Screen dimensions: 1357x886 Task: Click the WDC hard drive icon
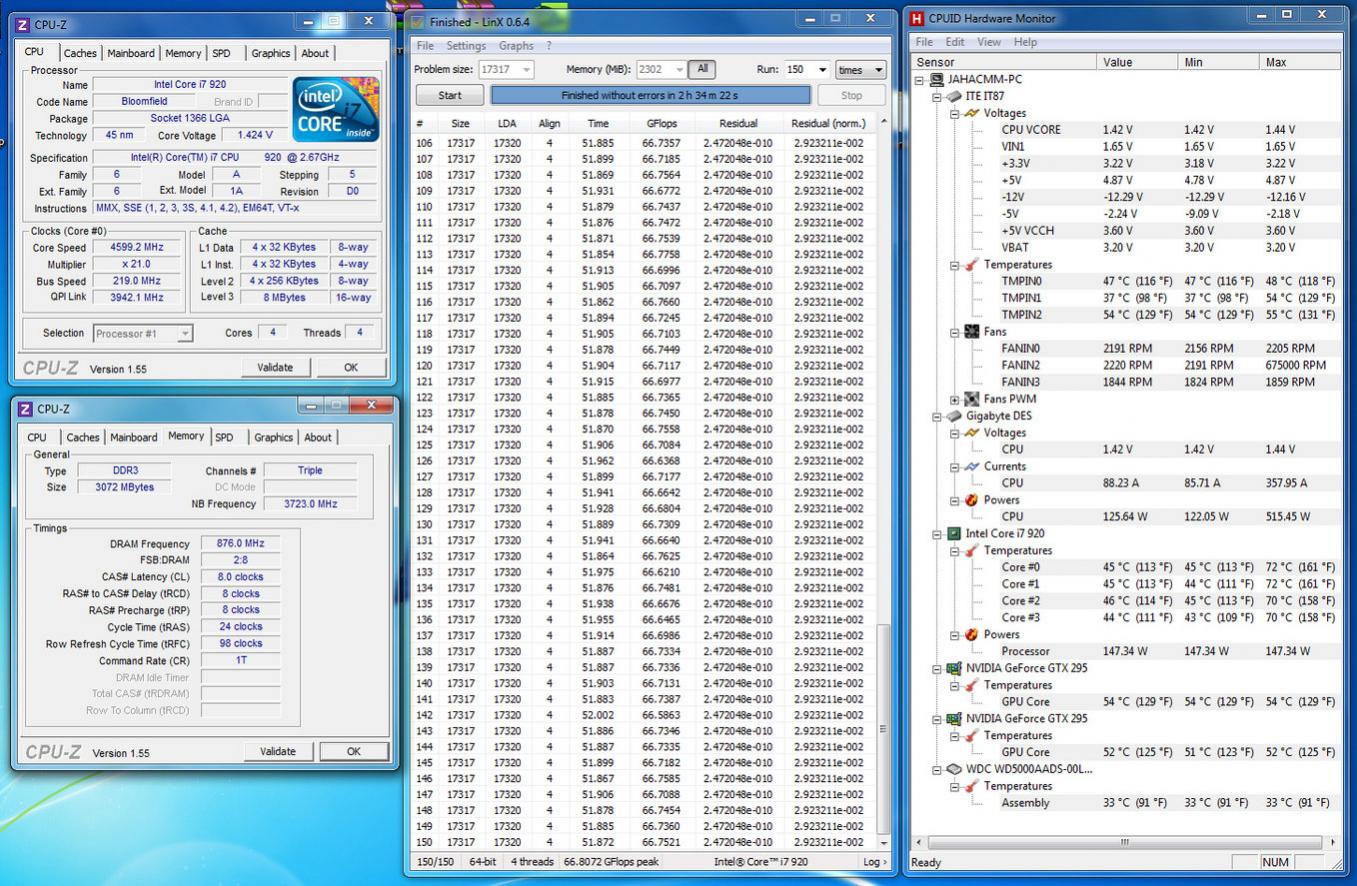tap(953, 769)
